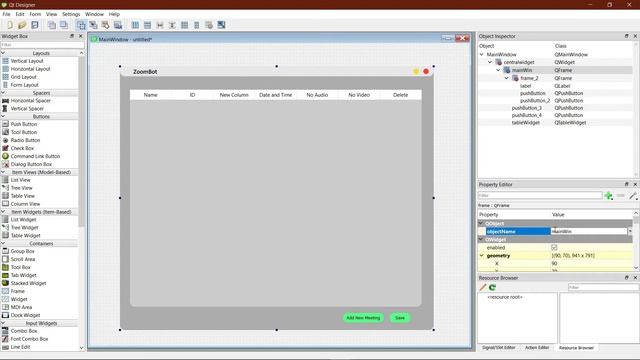
Task: Float the Widget Box panel with its dock icon
Action: 72,36
